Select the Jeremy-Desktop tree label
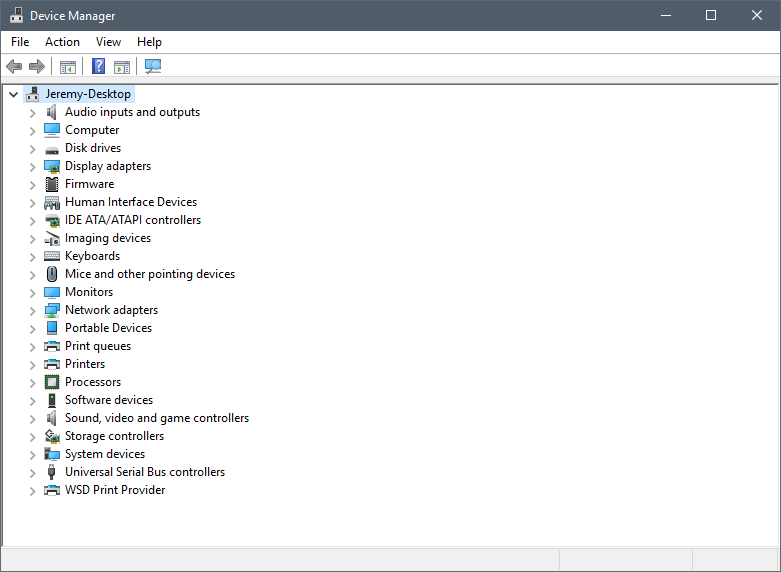The height and width of the screenshot is (572, 781). (88, 94)
